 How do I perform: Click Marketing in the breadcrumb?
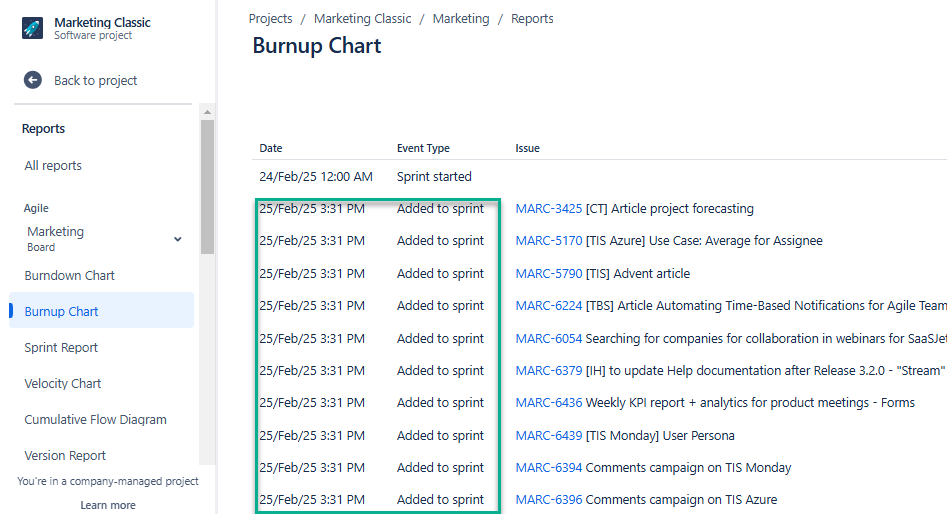click(461, 19)
